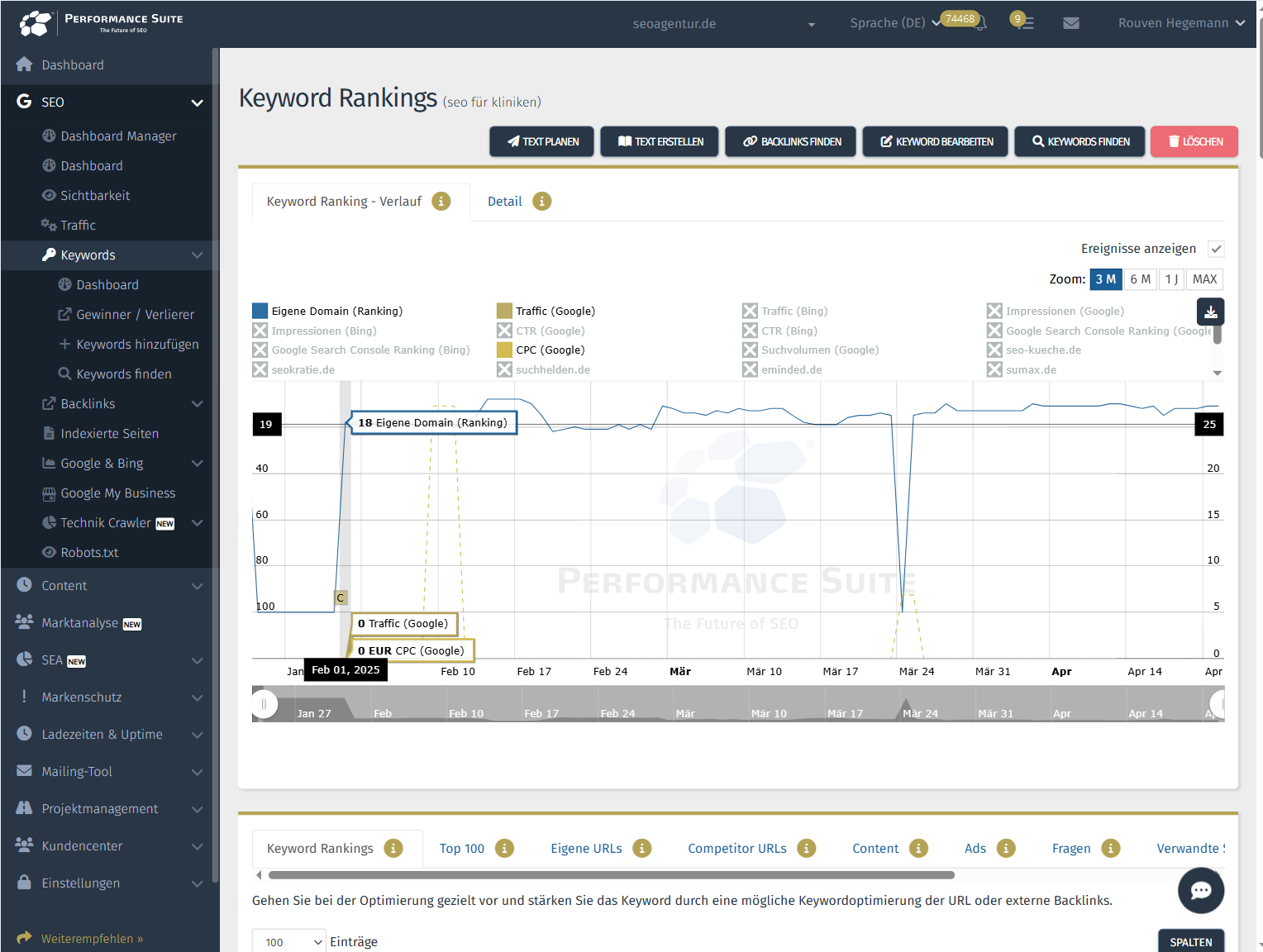
Task: Click info icon next to Competitor URLs
Action: pyautogui.click(x=807, y=849)
